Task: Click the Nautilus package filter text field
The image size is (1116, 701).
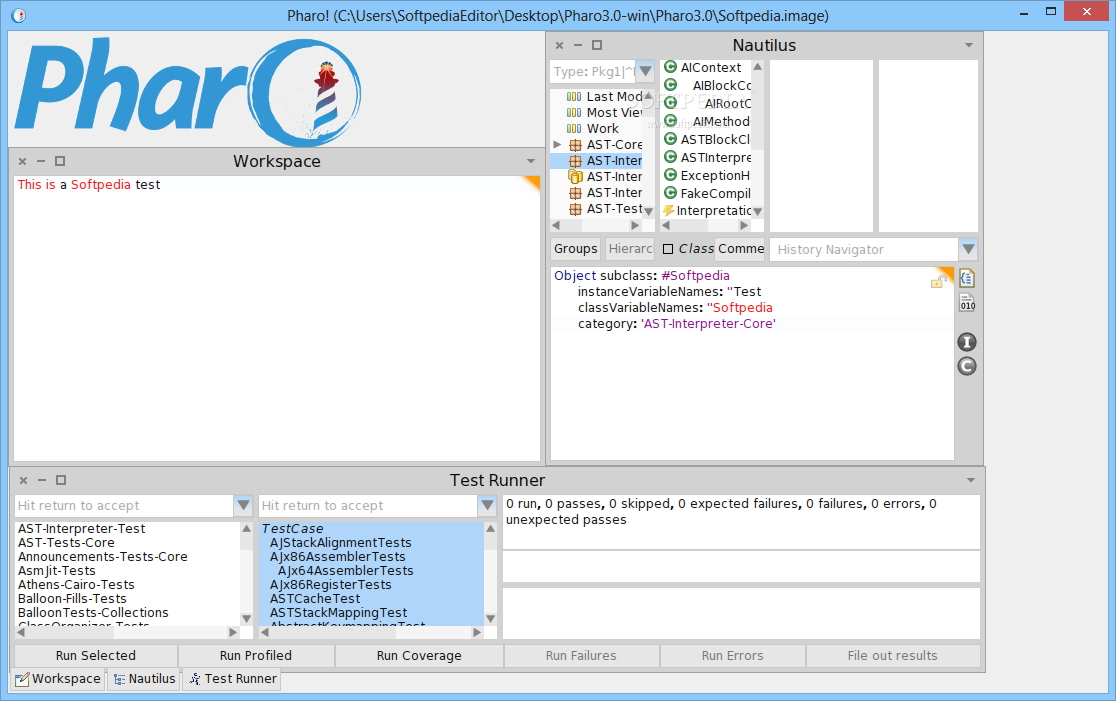Action: tap(594, 71)
